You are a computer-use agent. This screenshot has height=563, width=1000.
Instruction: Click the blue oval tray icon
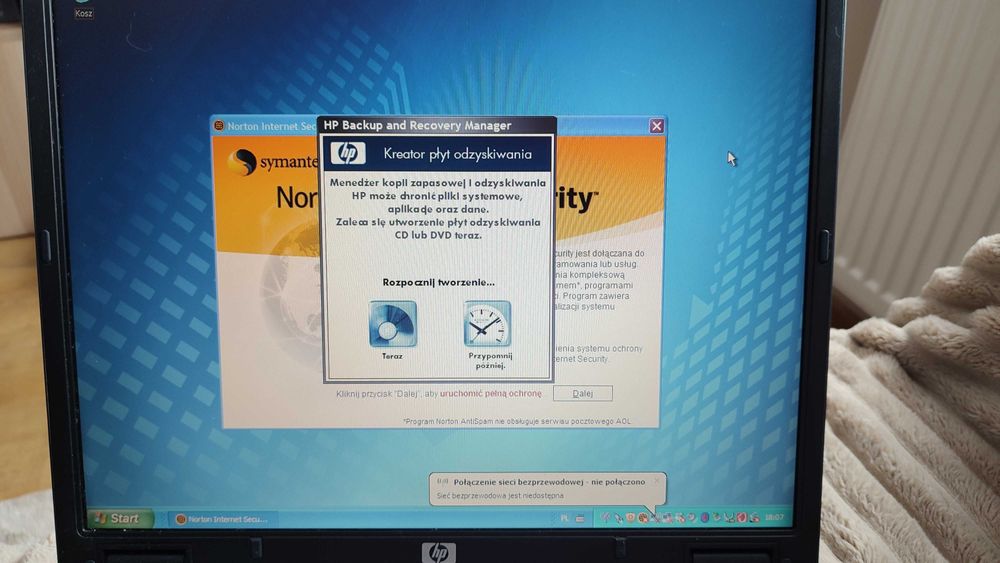[705, 518]
